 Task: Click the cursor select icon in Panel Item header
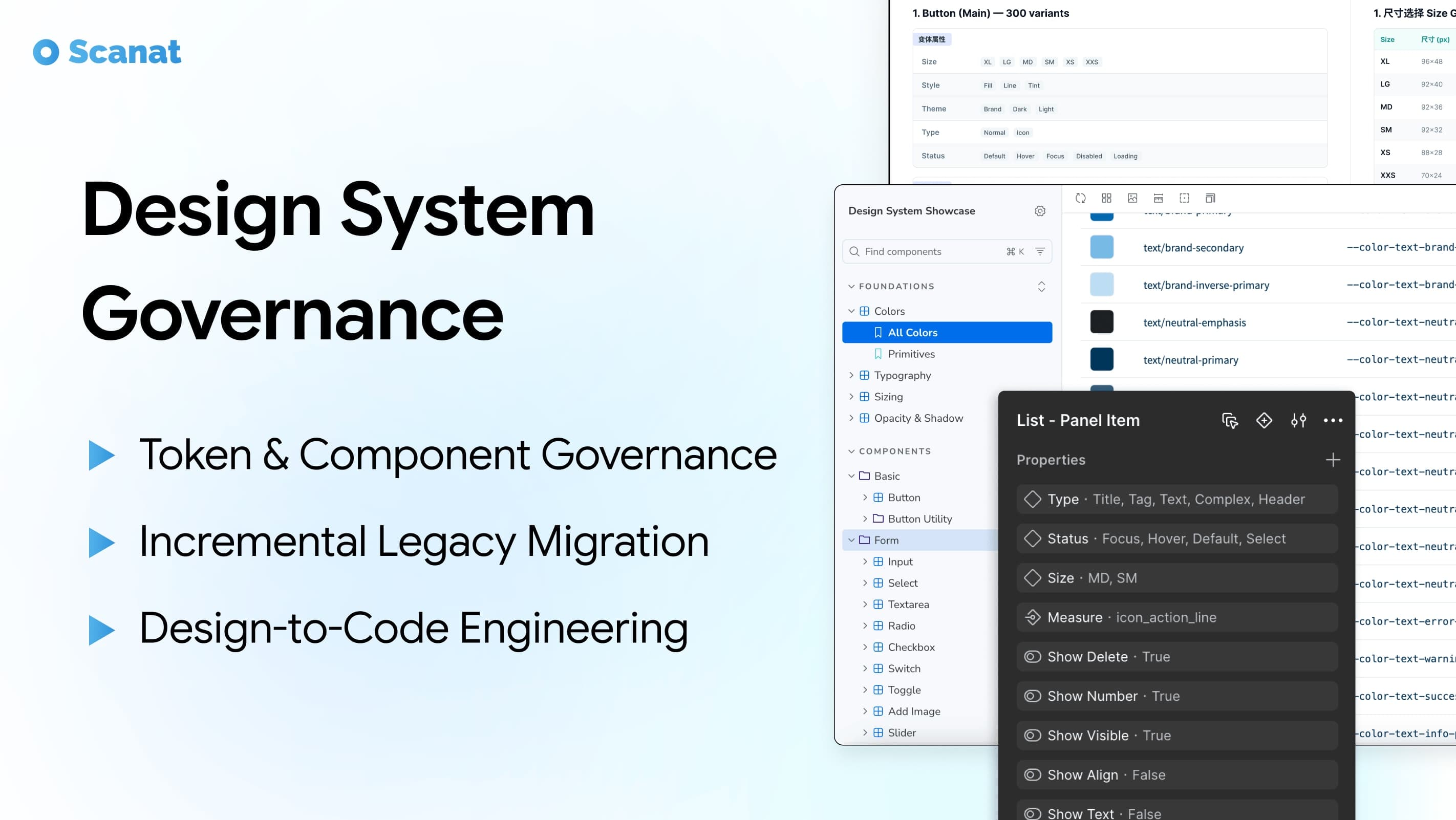click(1230, 420)
